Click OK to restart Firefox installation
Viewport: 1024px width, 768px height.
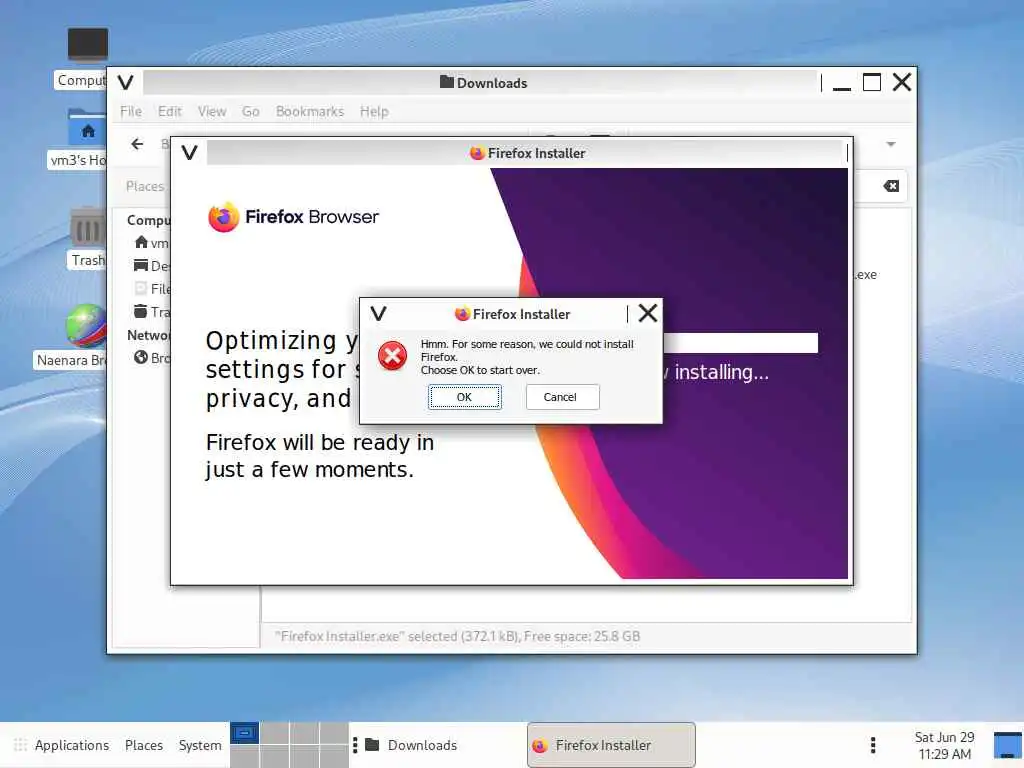(464, 397)
